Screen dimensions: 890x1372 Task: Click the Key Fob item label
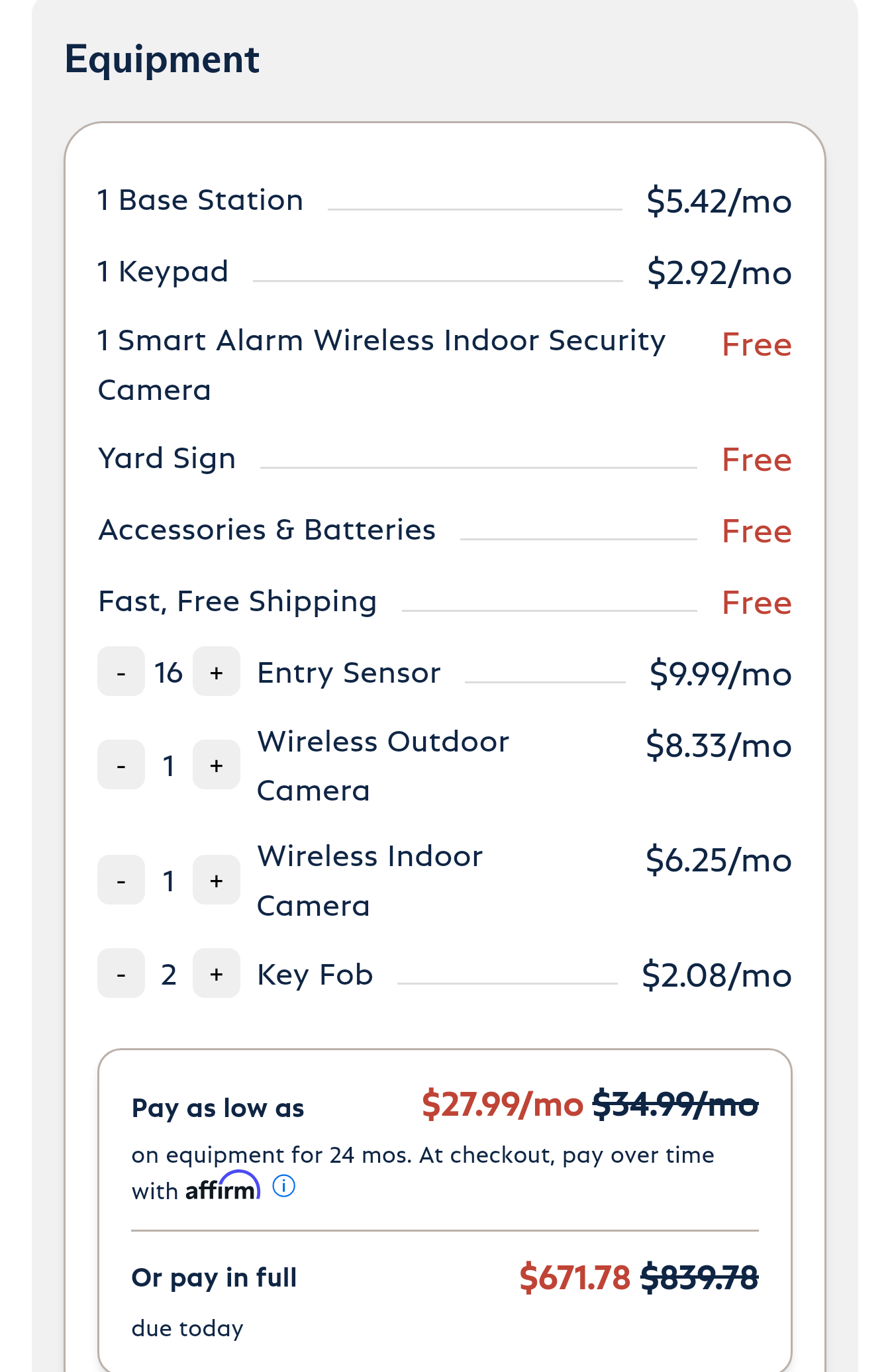315,975
